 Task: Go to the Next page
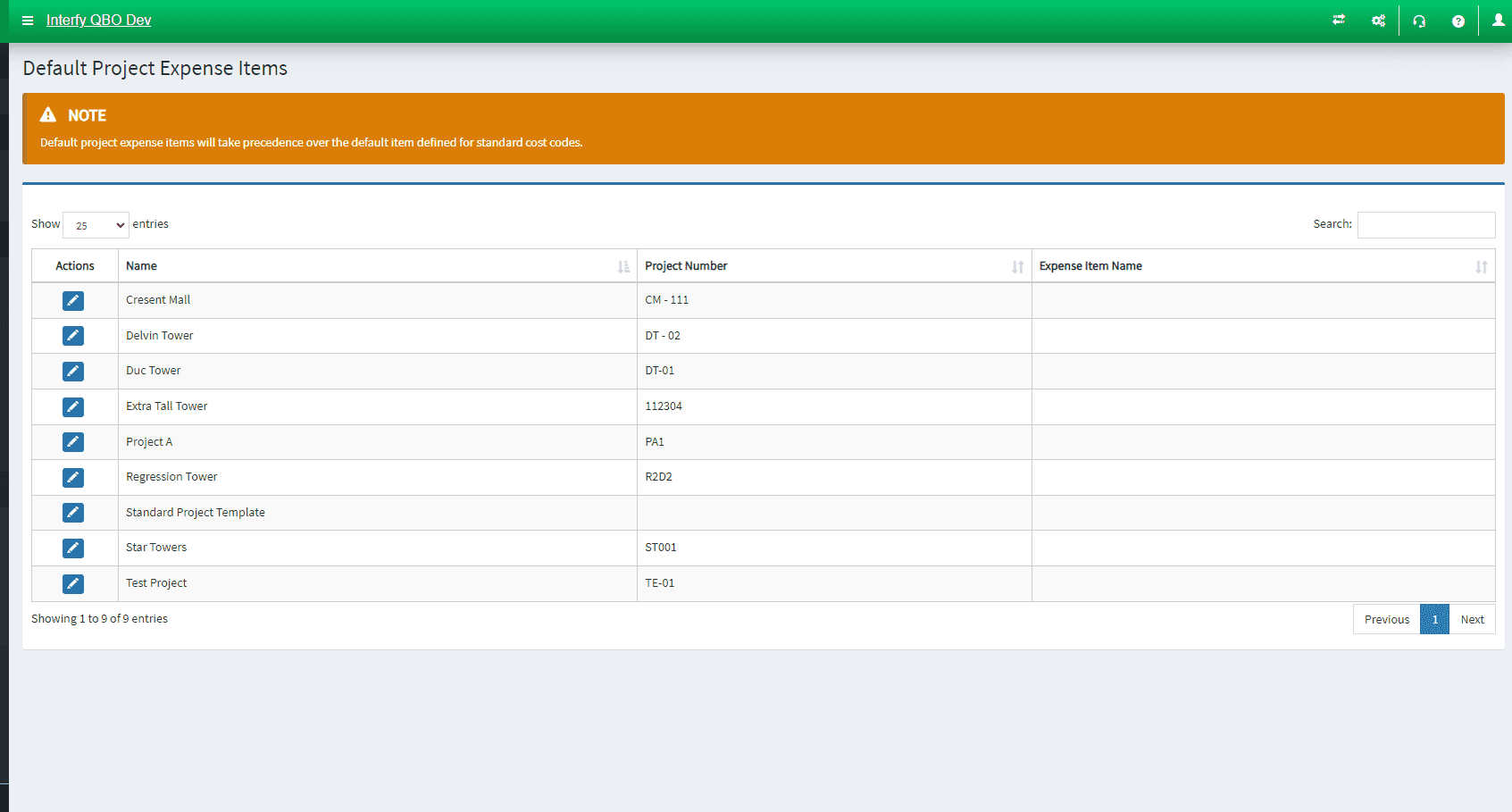1472,620
